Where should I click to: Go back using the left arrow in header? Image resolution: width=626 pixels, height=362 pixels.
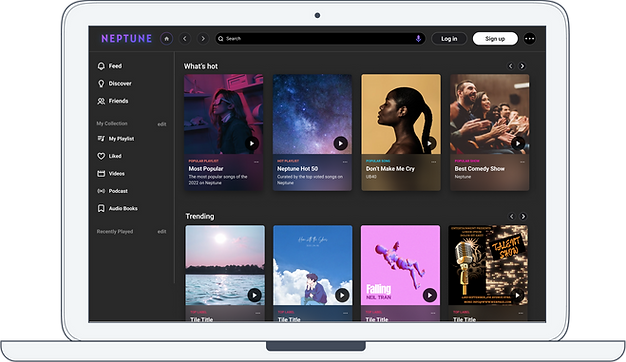tap(184, 39)
